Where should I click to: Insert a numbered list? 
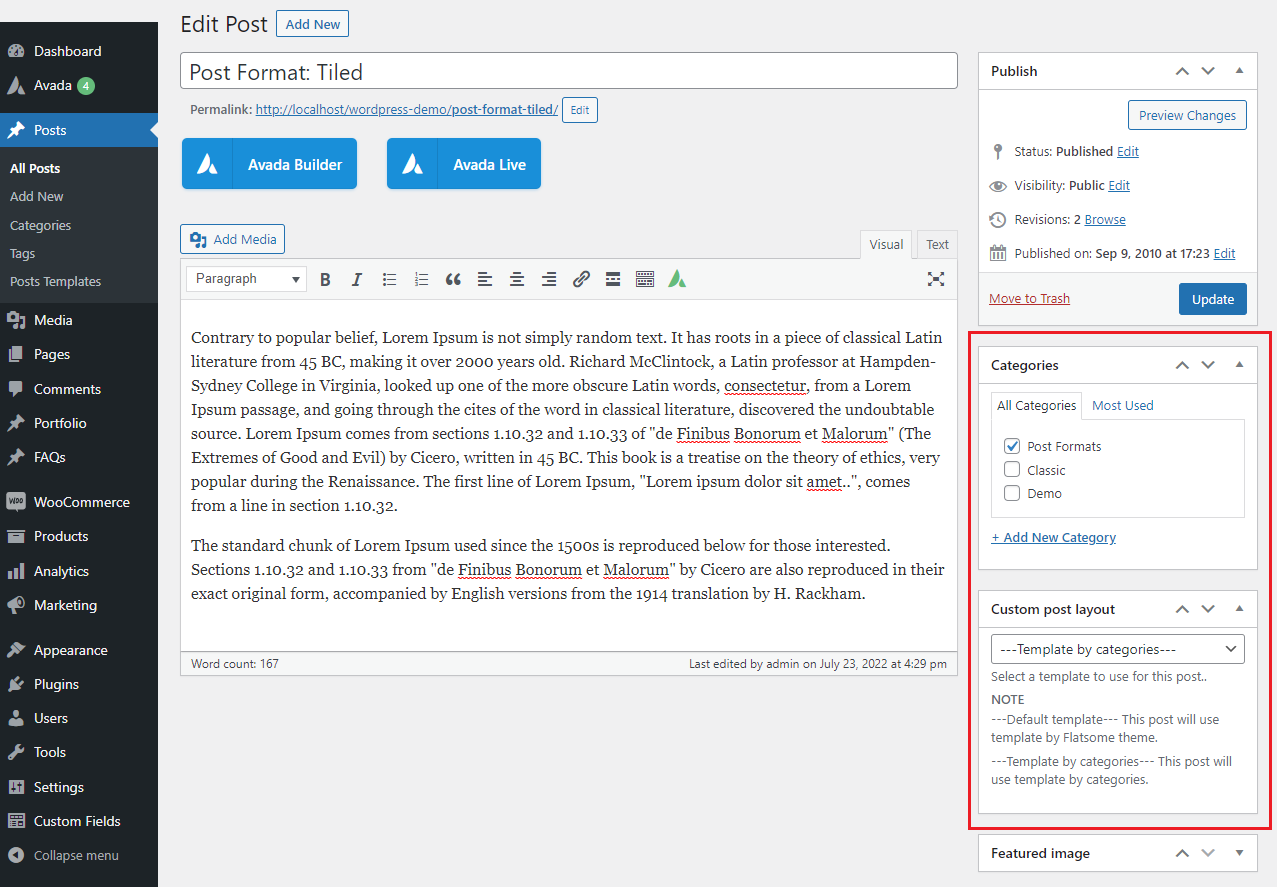pyautogui.click(x=421, y=280)
